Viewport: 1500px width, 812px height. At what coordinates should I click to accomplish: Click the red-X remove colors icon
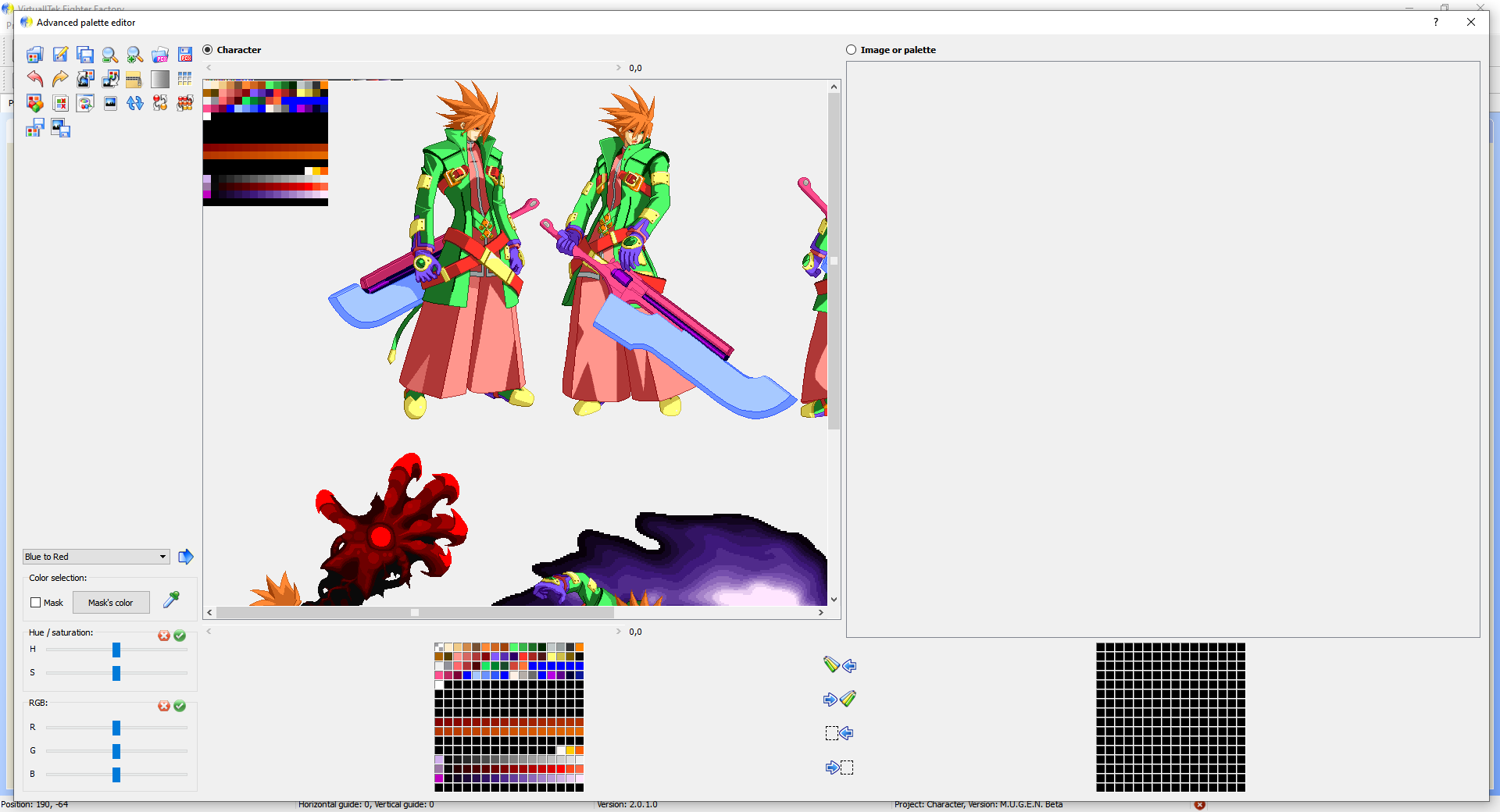(x=60, y=103)
